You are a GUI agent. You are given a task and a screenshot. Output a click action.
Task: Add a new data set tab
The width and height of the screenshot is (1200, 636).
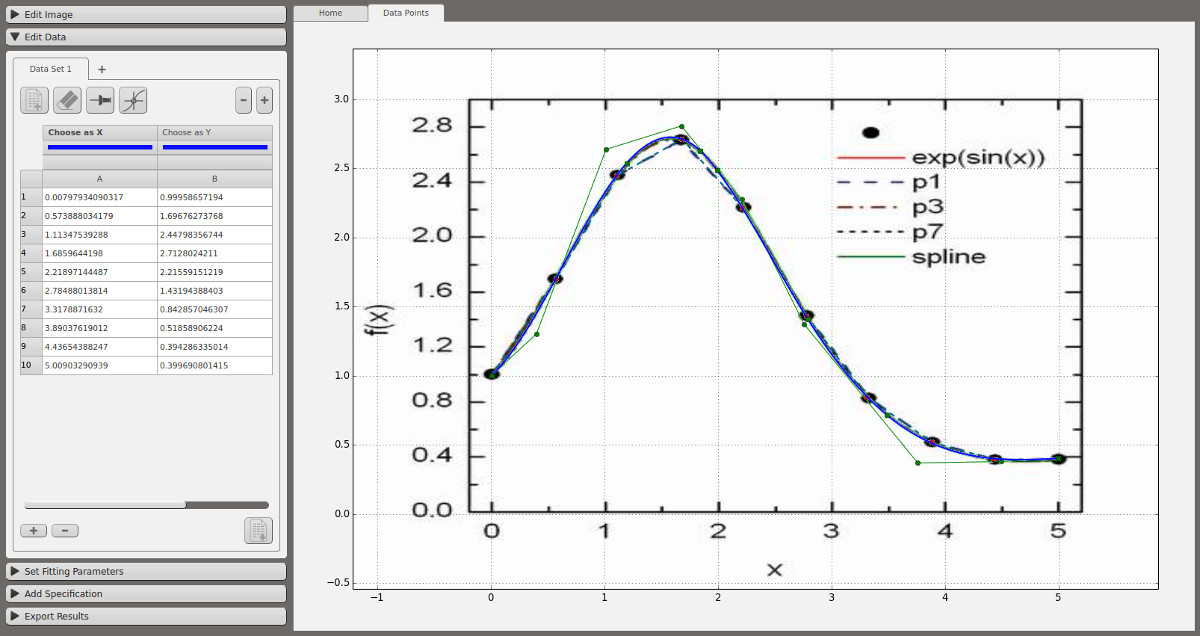click(x=102, y=69)
